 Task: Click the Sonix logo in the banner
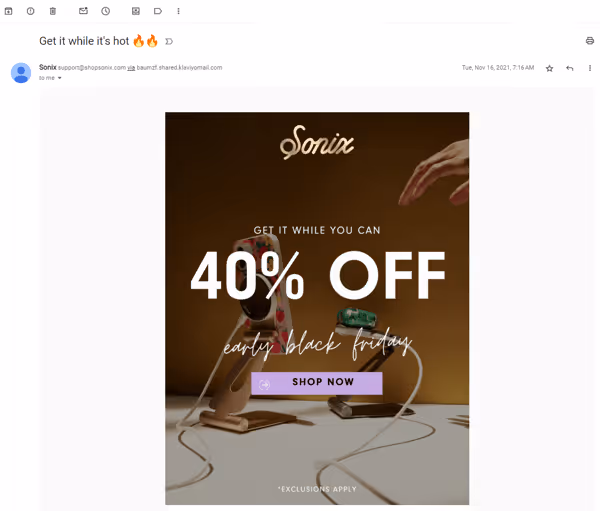[x=317, y=143]
